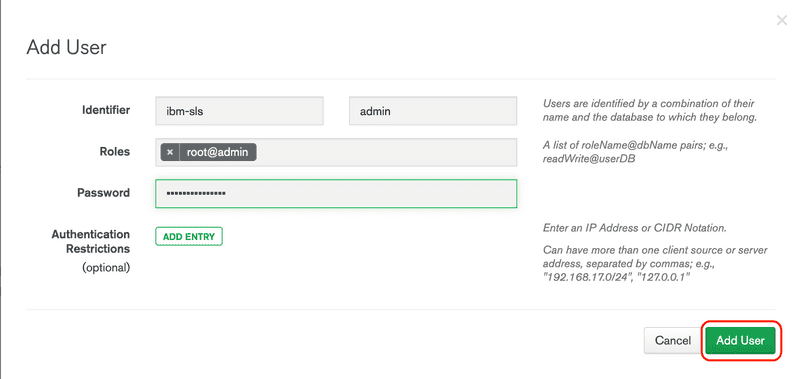The height and width of the screenshot is (379, 800).
Task: Click the Identifier label
Action: (x=106, y=110)
